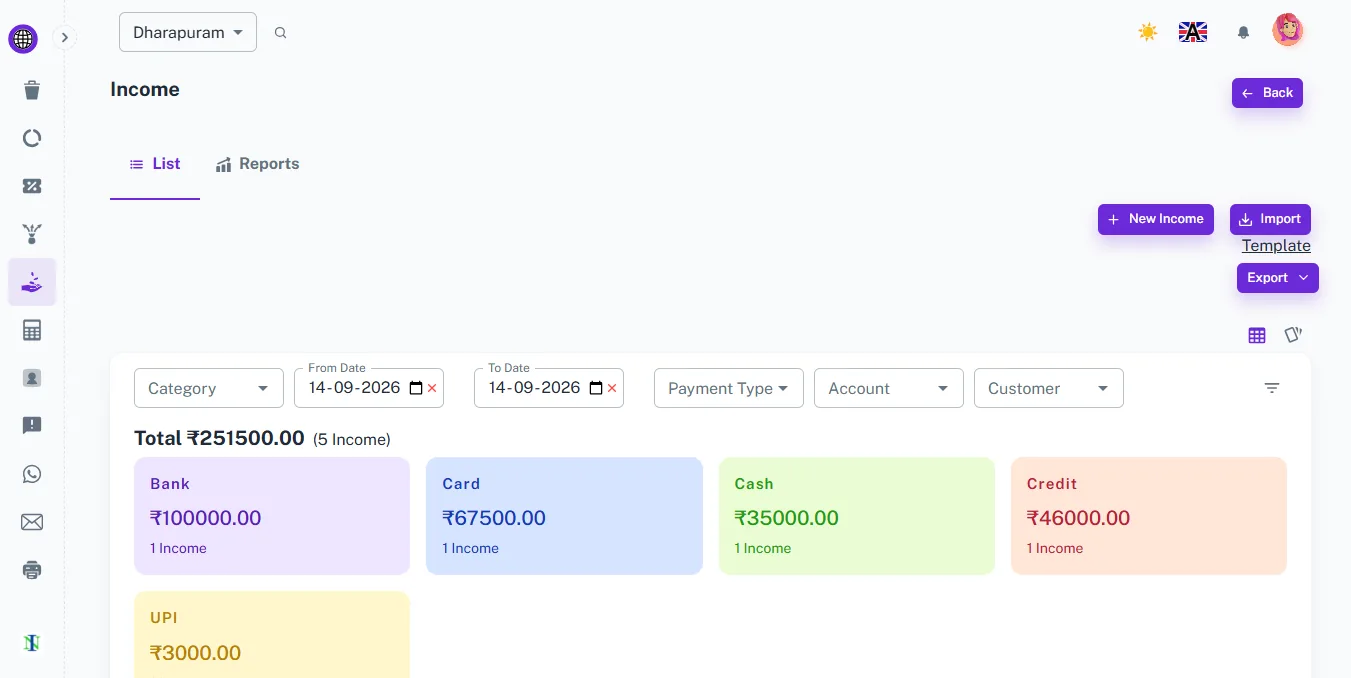Switch to cards view
The width and height of the screenshot is (1351, 678).
pyautogui.click(x=1293, y=335)
